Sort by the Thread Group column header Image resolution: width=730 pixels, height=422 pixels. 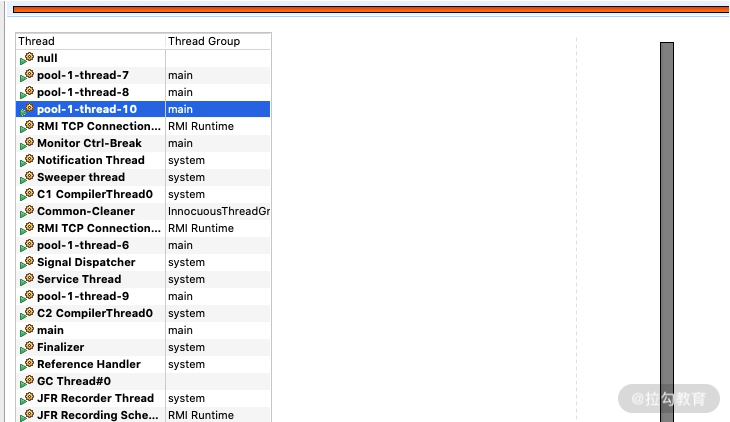217,41
